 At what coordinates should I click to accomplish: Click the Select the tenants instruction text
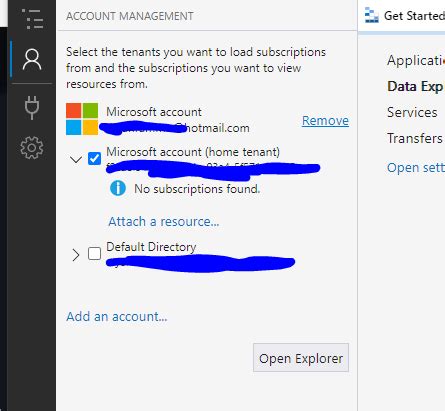[x=196, y=68]
